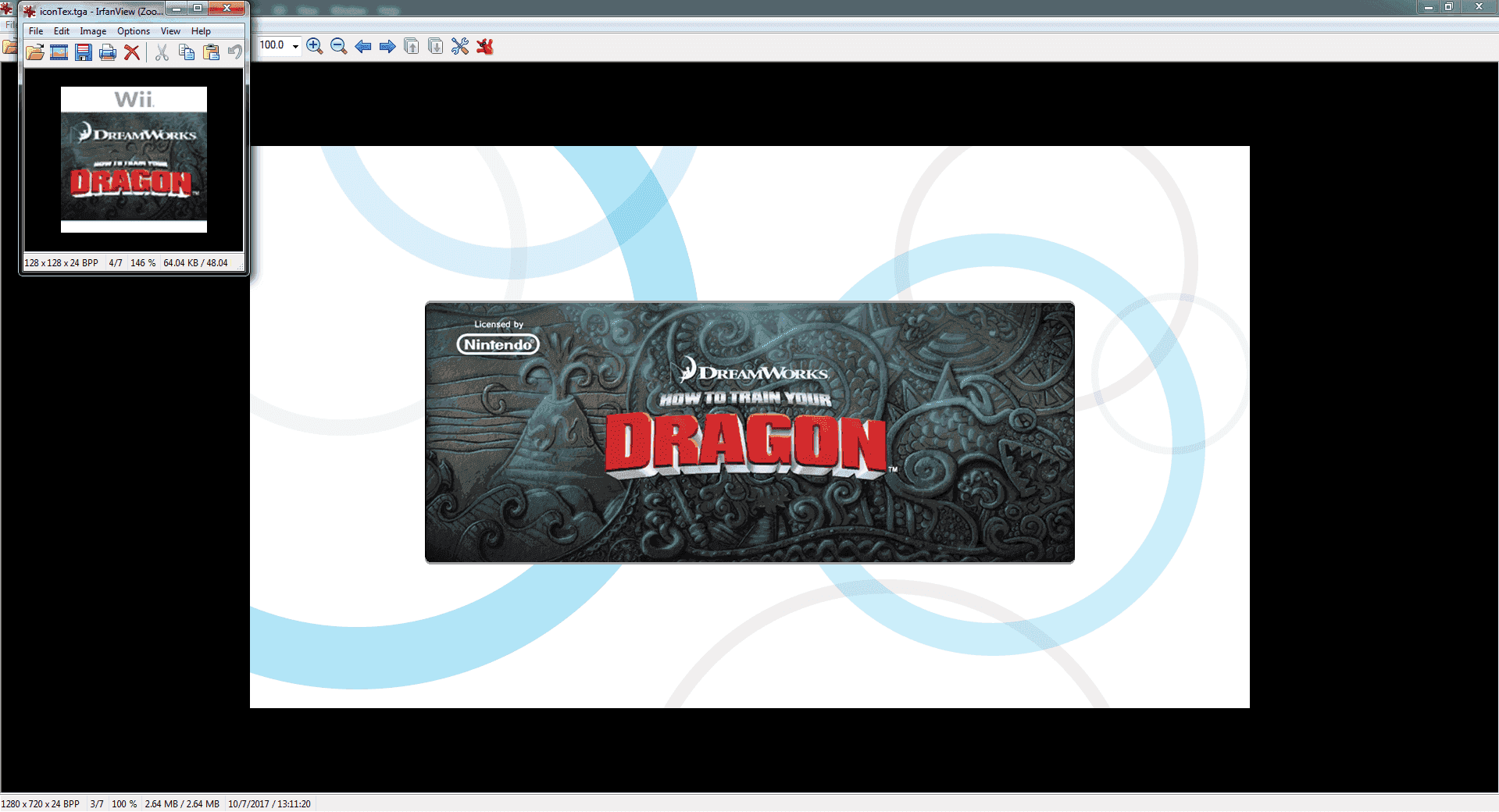Minimize the iconTex.tga window

(x=177, y=9)
